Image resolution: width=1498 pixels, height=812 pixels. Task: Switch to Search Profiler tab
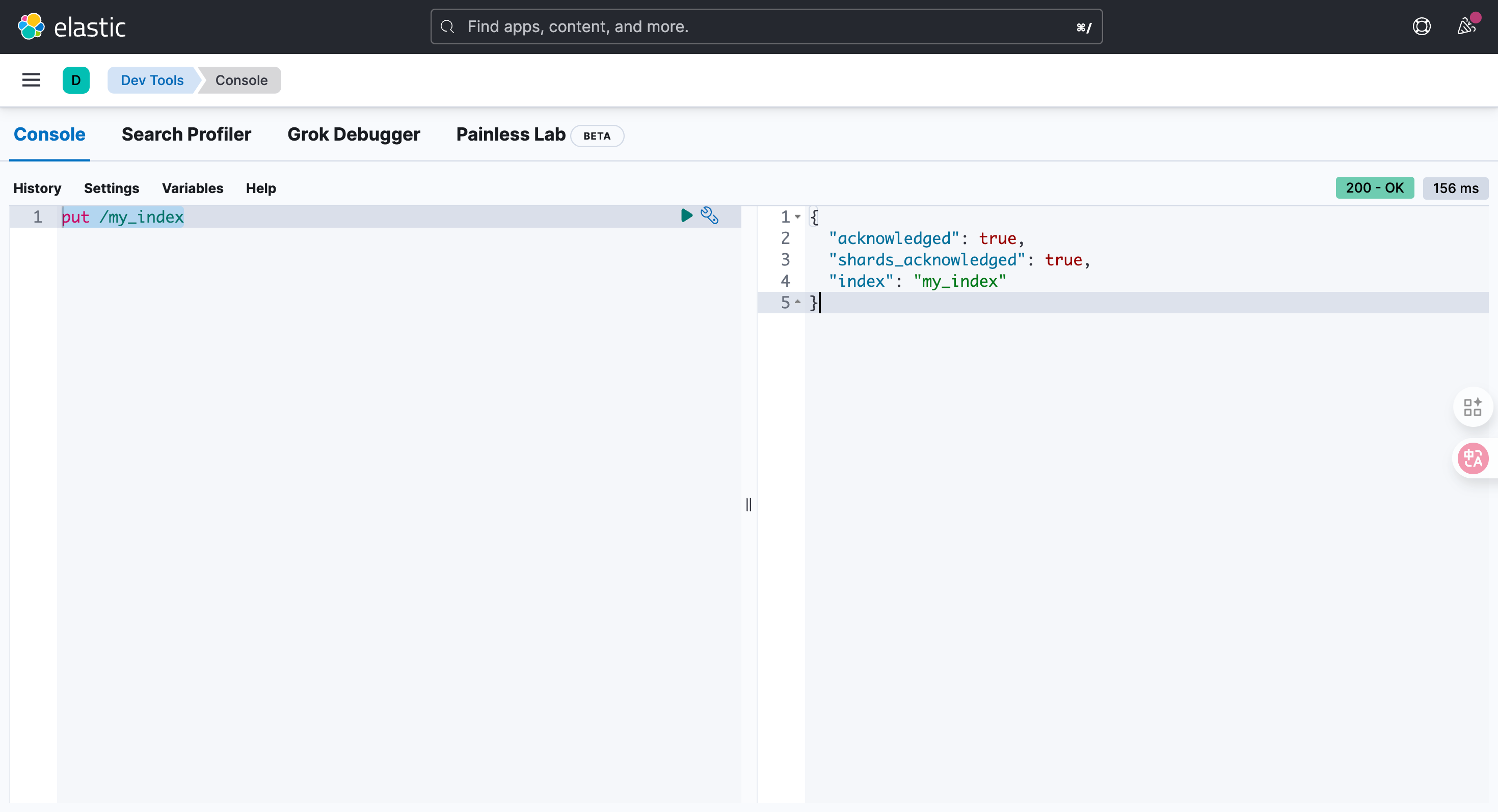point(186,134)
